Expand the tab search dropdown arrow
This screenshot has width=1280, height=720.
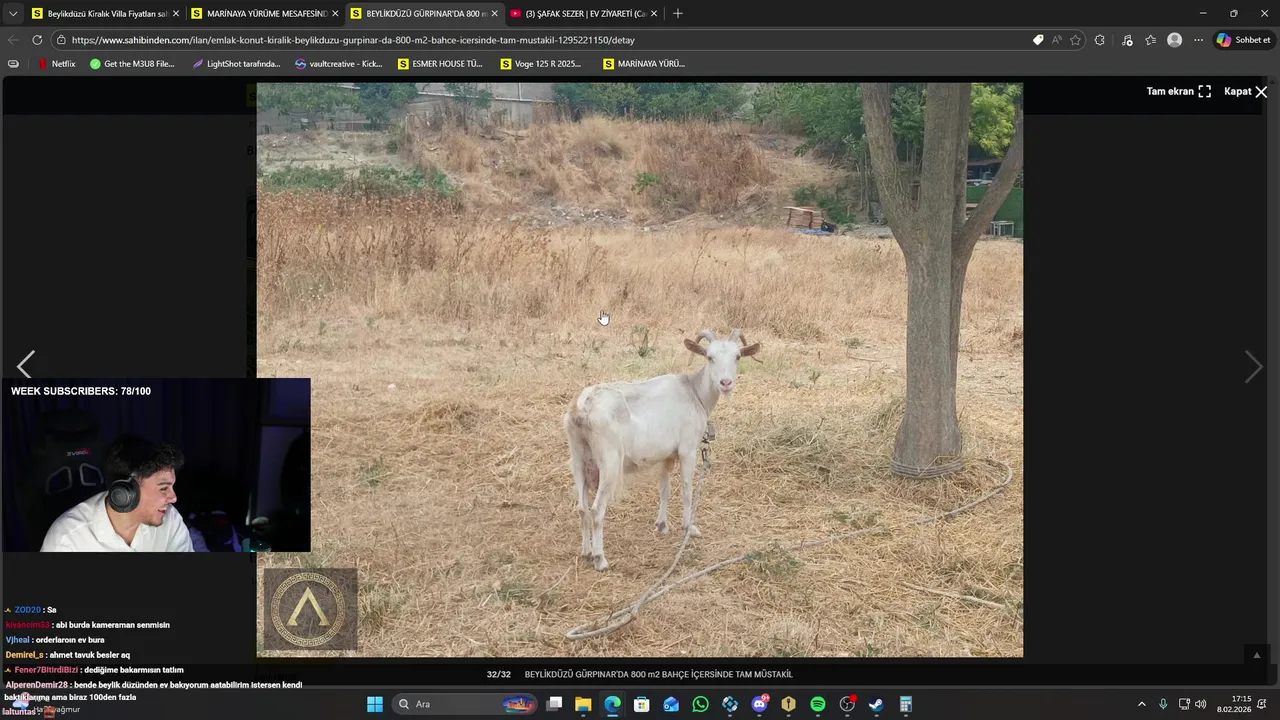click(x=13, y=13)
